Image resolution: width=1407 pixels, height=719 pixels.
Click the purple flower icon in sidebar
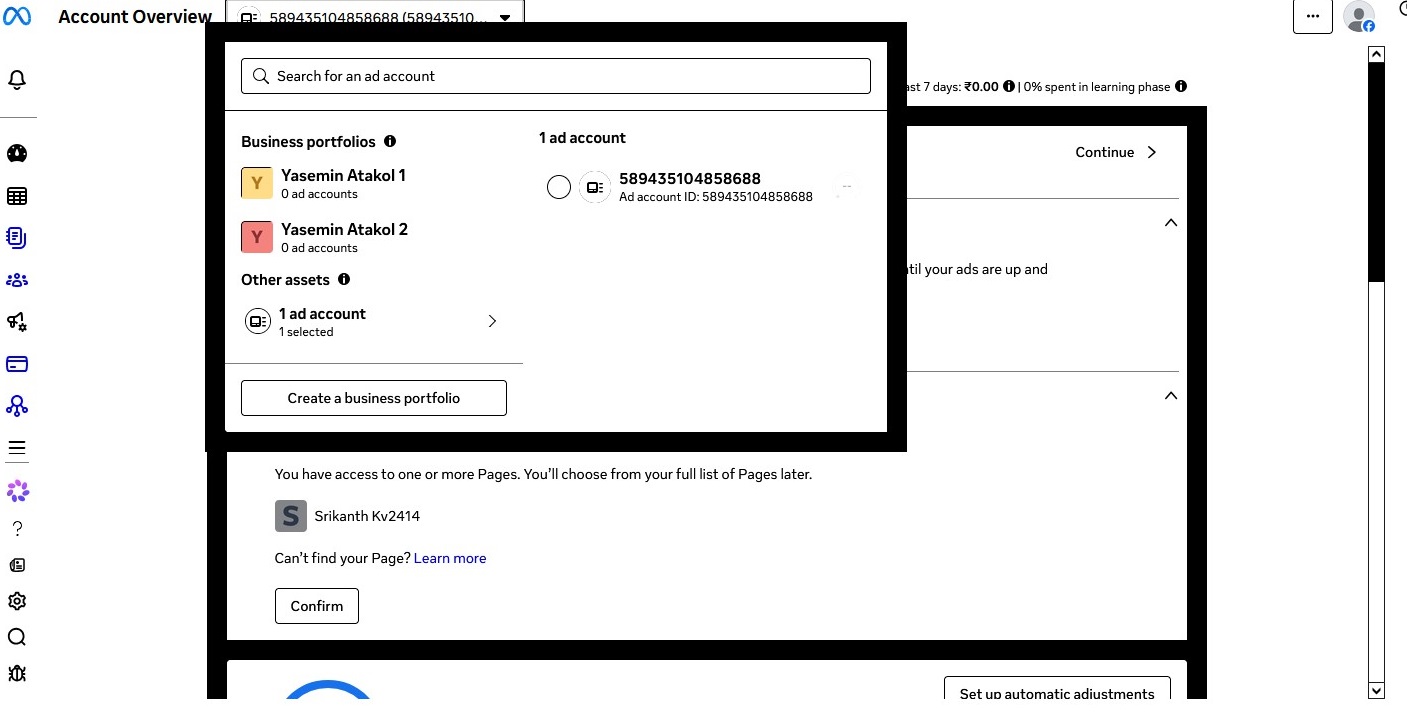click(x=17, y=491)
